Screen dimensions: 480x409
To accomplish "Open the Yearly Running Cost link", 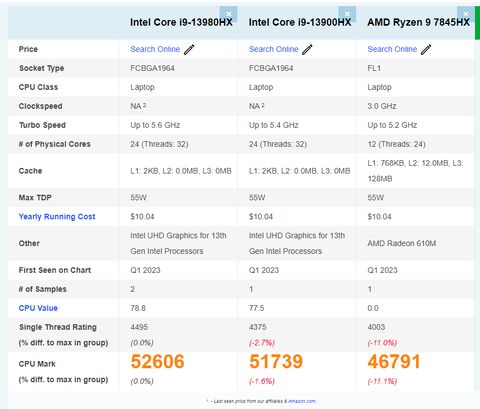I will (57, 217).
